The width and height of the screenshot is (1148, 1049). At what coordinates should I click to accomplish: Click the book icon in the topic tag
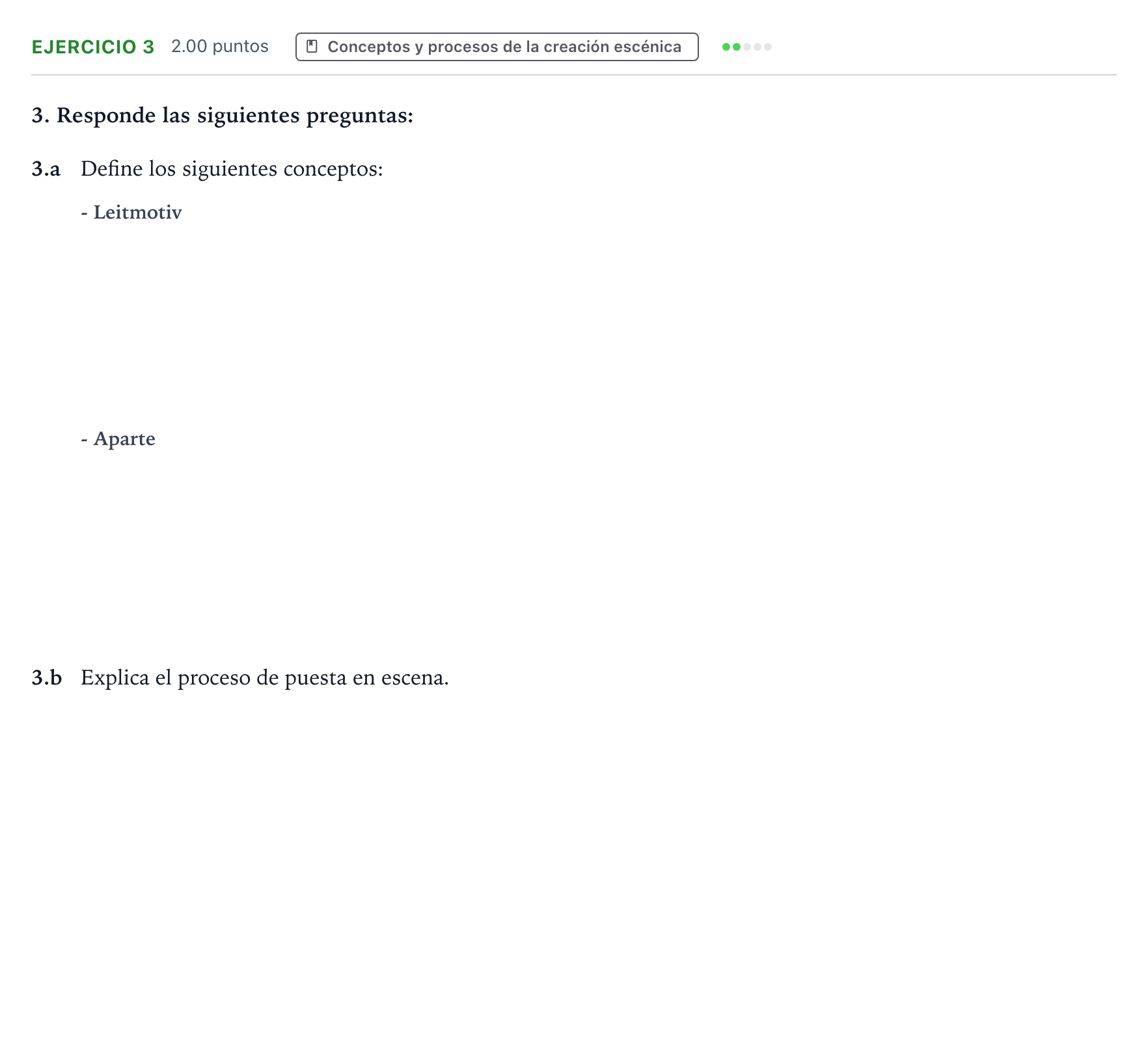pos(312,47)
